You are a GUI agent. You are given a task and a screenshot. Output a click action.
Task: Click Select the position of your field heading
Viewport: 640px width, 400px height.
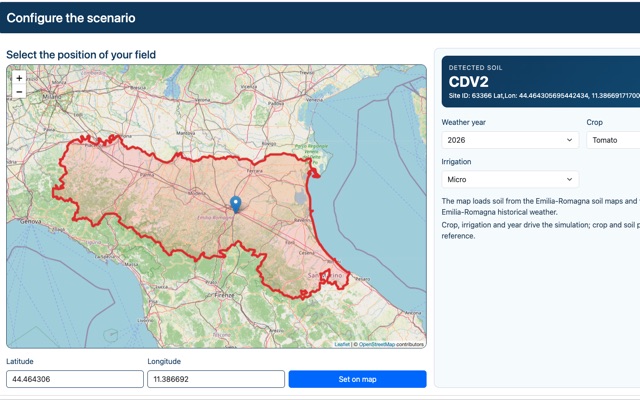[81, 55]
